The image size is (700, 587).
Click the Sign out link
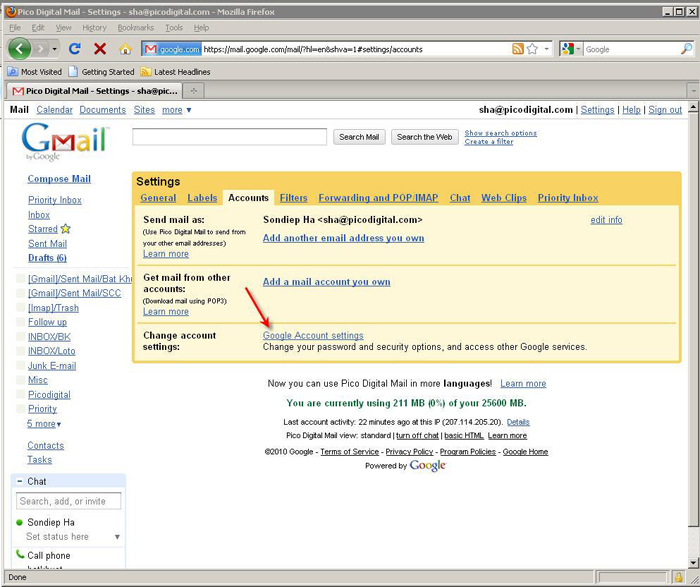[x=665, y=110]
